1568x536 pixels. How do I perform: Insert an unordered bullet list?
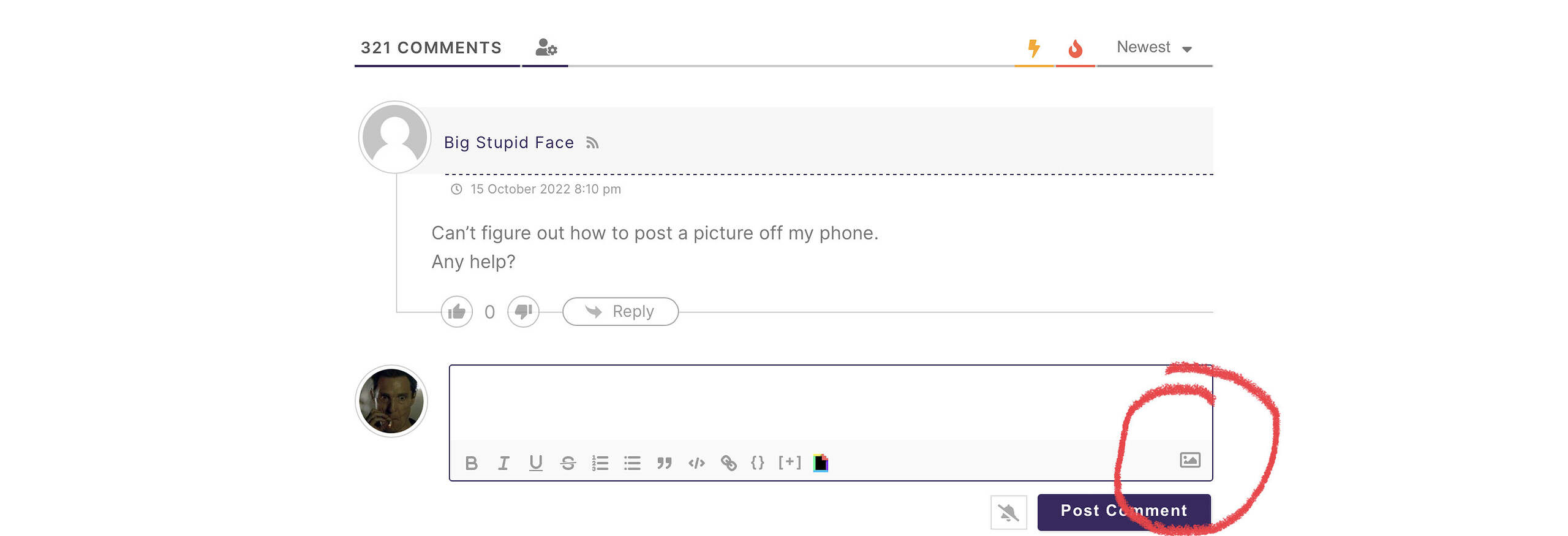click(x=632, y=463)
